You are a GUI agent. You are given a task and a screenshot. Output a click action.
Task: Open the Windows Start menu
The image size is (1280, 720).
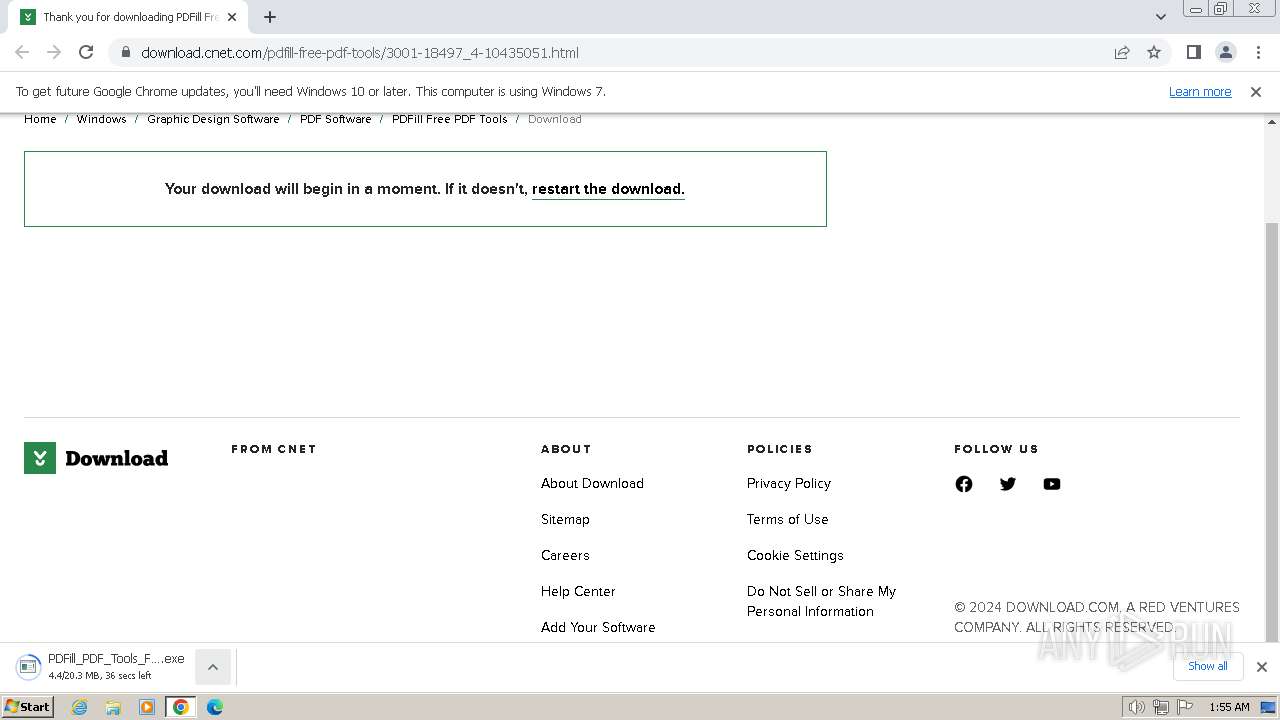coord(27,706)
